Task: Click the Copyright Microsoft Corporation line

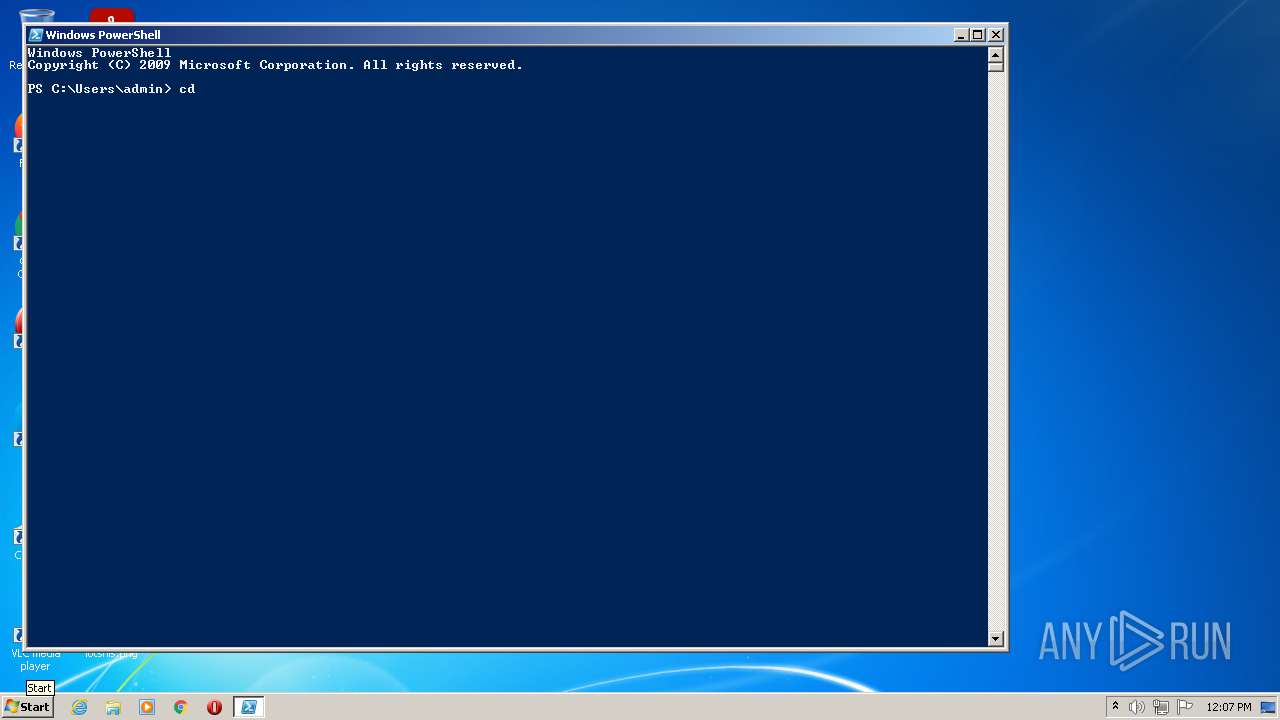Action: click(275, 65)
